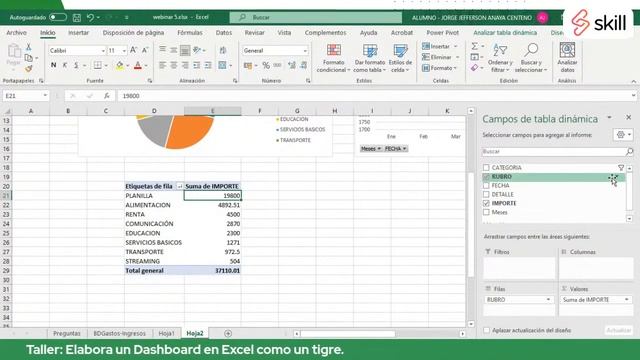640x360 pixels.
Task: Click the top Buscar search box
Action: point(316,18)
